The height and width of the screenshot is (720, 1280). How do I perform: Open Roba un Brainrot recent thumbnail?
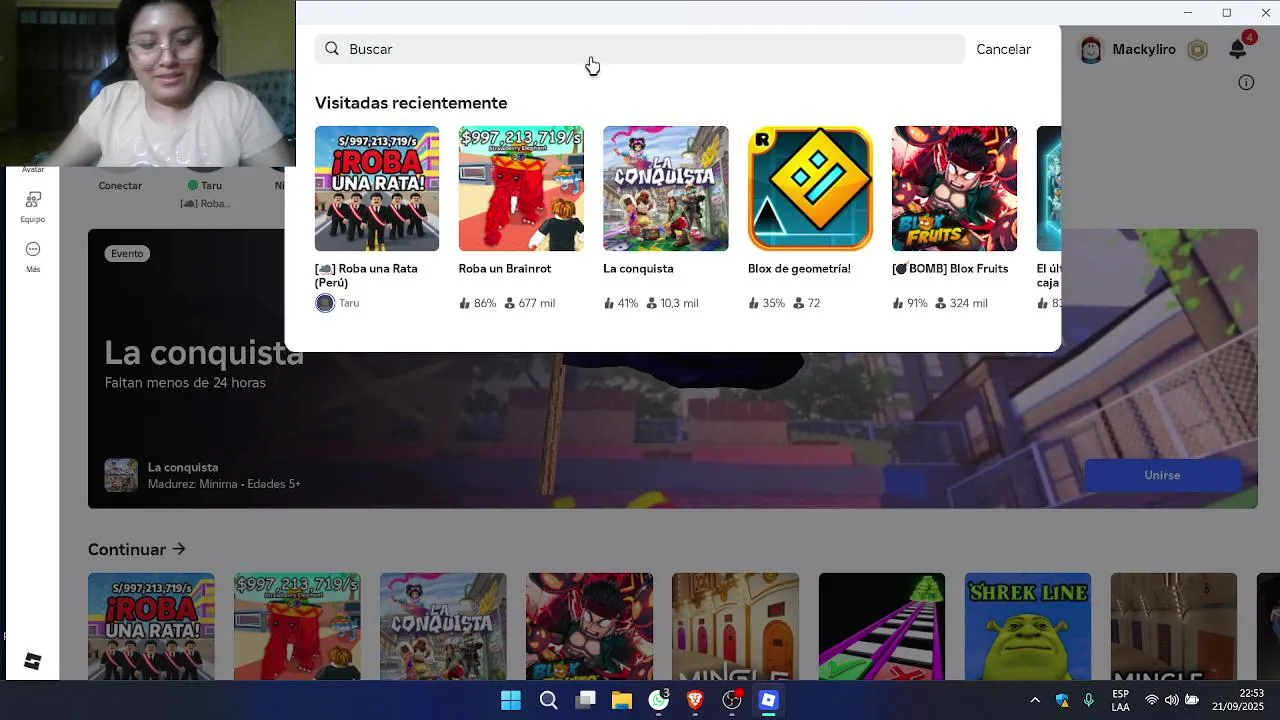(x=521, y=188)
